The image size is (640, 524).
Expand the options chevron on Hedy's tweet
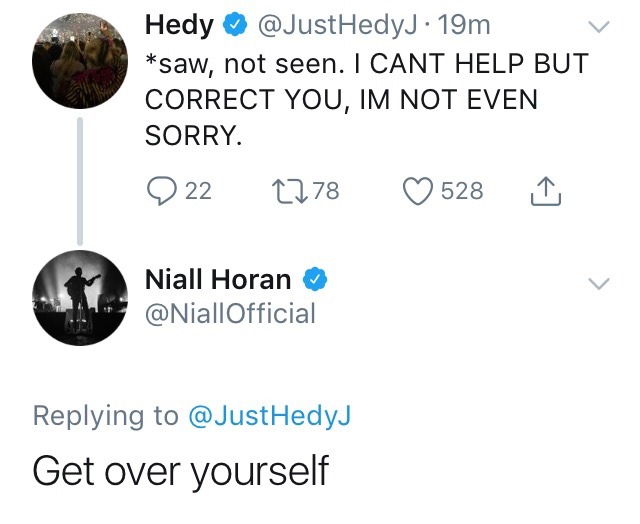tap(599, 26)
